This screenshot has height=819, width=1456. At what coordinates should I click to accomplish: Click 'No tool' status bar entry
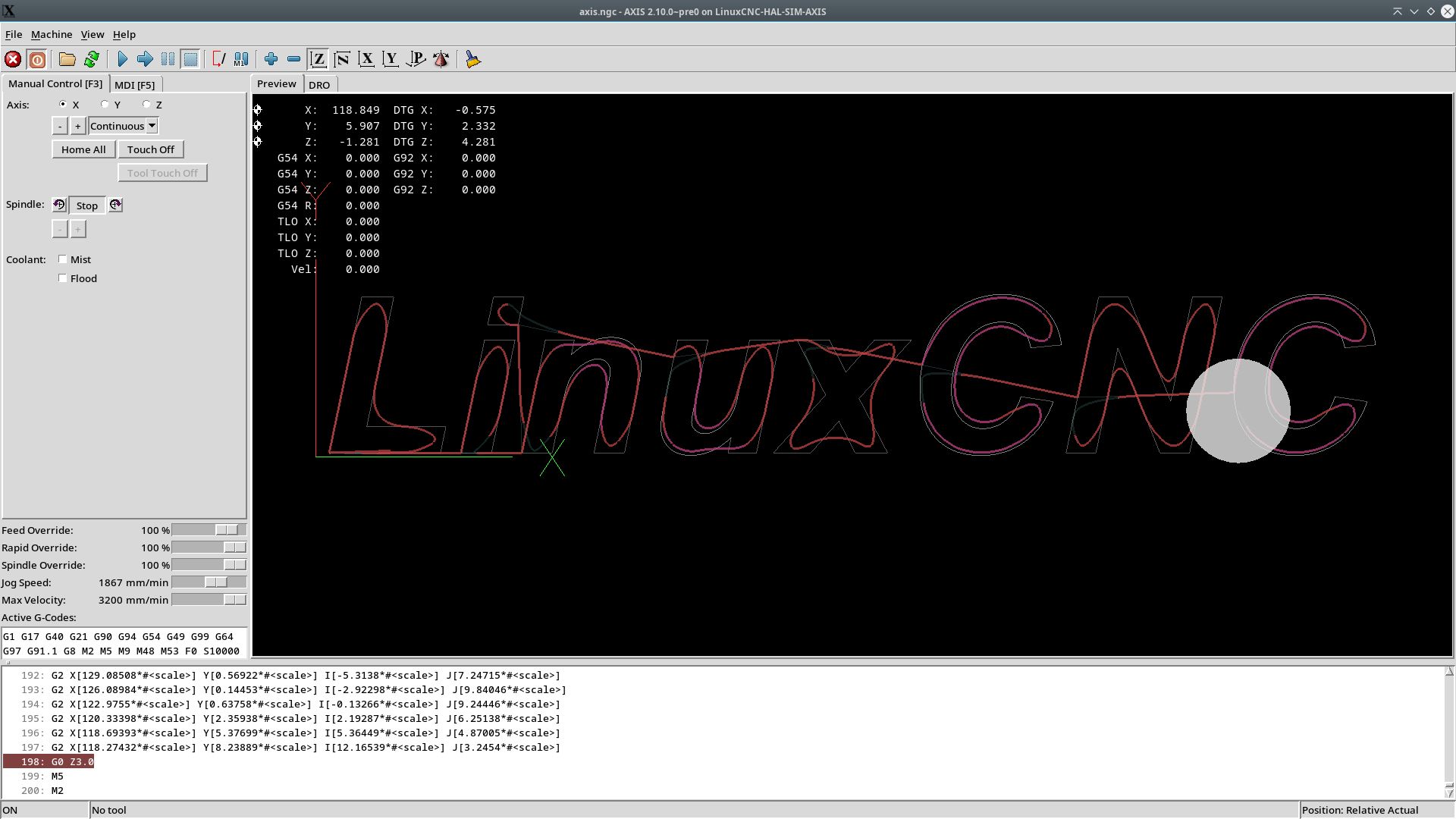click(109, 810)
